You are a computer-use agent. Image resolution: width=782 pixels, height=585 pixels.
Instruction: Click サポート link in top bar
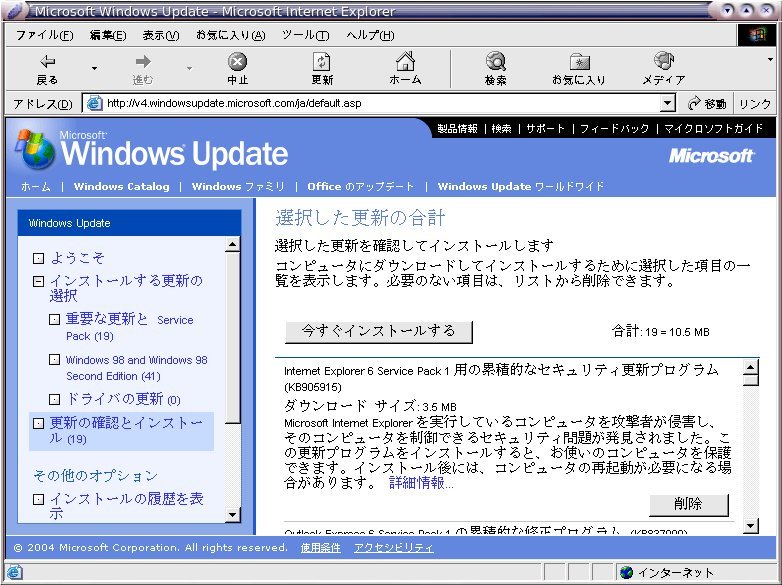545,129
